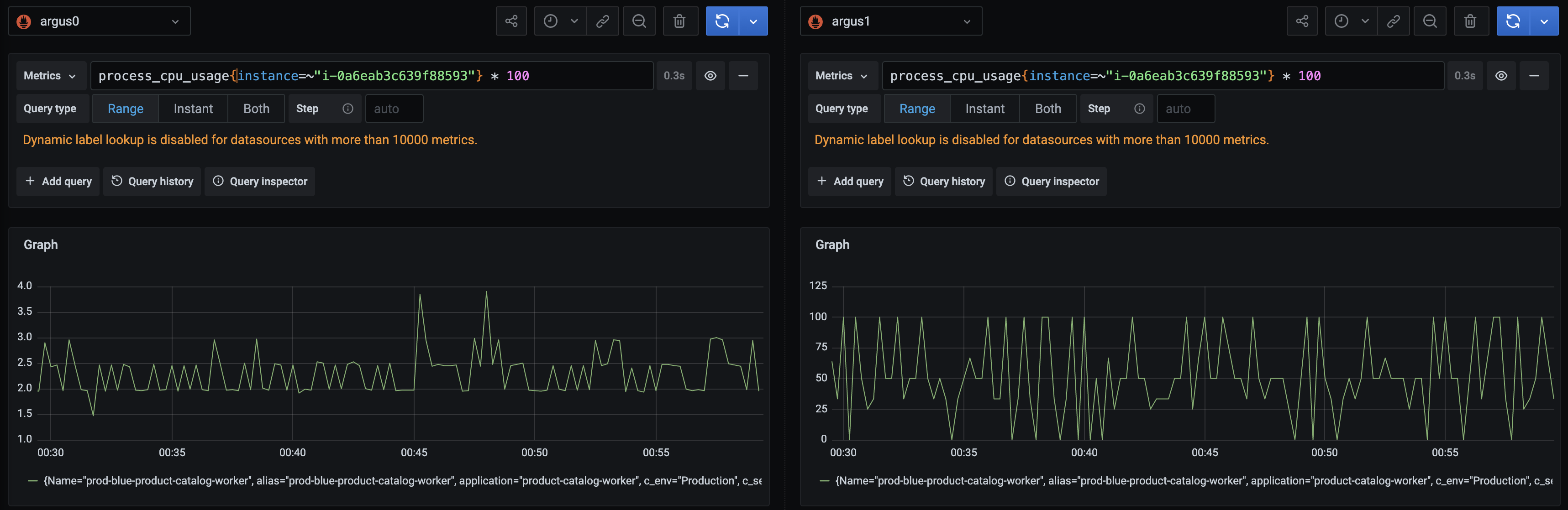The width and height of the screenshot is (1568, 510).
Task: Toggle query visibility eye in argus1
Action: point(1501,76)
